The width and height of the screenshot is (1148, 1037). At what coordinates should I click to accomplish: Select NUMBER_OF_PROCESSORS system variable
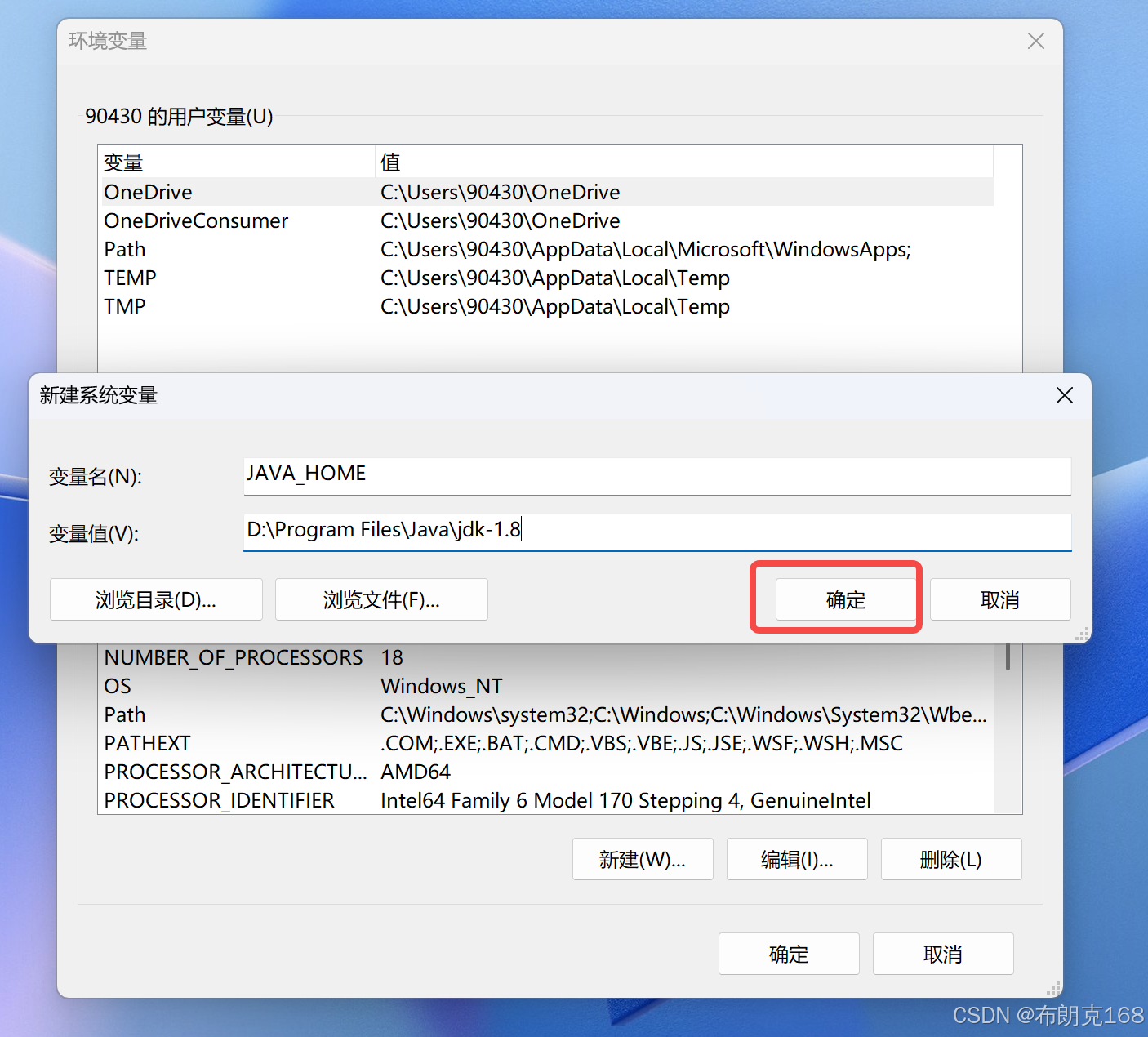tap(545, 657)
